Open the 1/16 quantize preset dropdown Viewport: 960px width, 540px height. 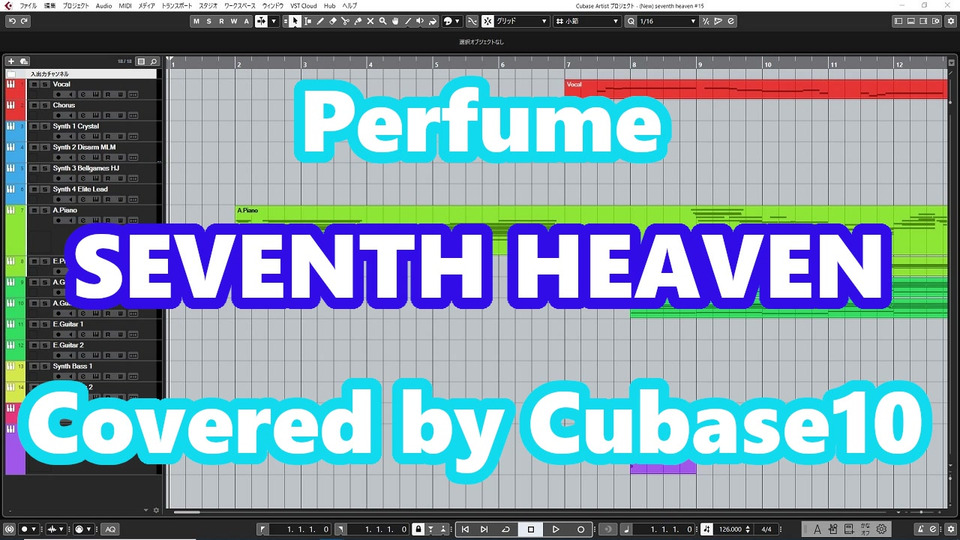click(x=667, y=21)
